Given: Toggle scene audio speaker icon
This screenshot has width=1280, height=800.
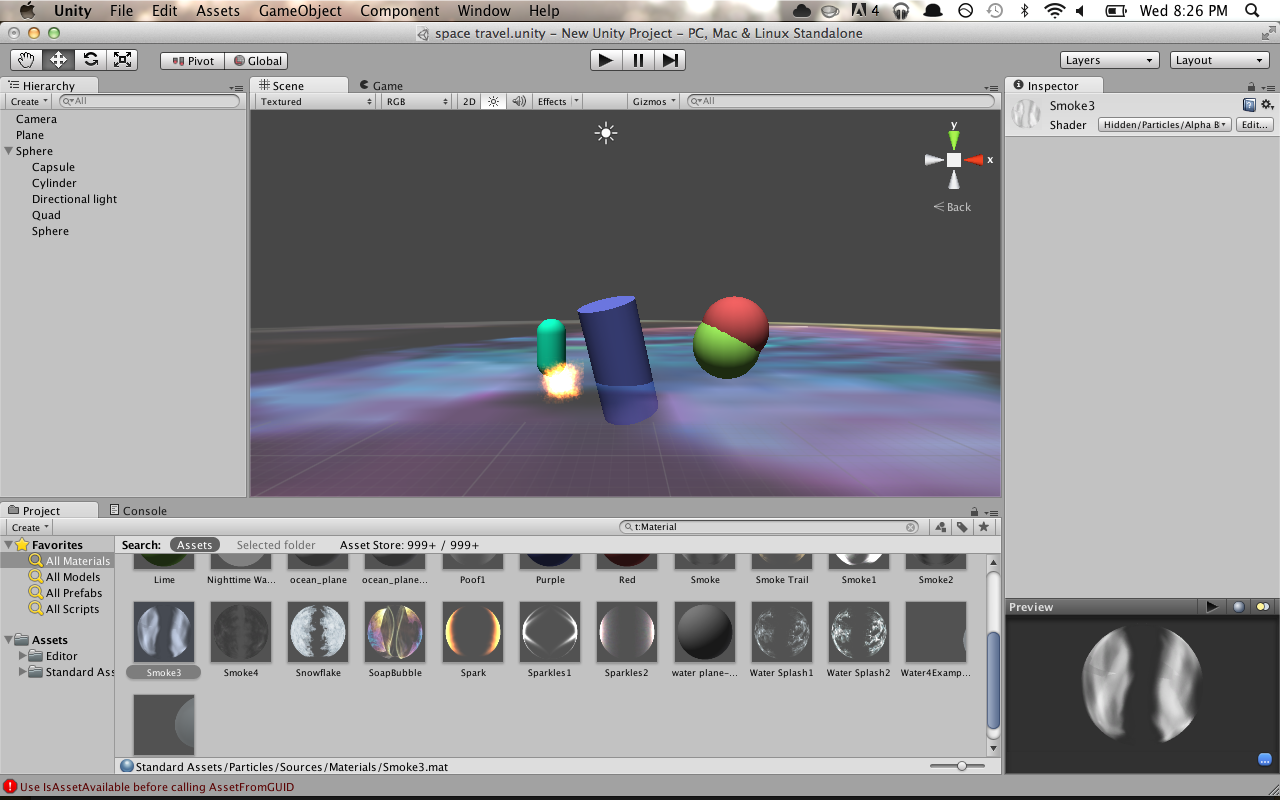Looking at the screenshot, I should click(x=519, y=101).
